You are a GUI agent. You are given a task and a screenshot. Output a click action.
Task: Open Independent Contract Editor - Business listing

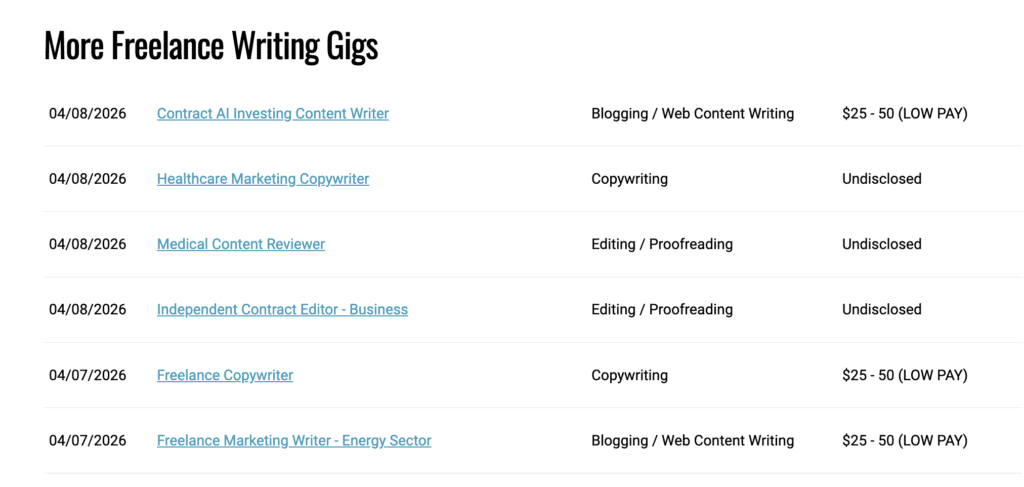(x=282, y=310)
